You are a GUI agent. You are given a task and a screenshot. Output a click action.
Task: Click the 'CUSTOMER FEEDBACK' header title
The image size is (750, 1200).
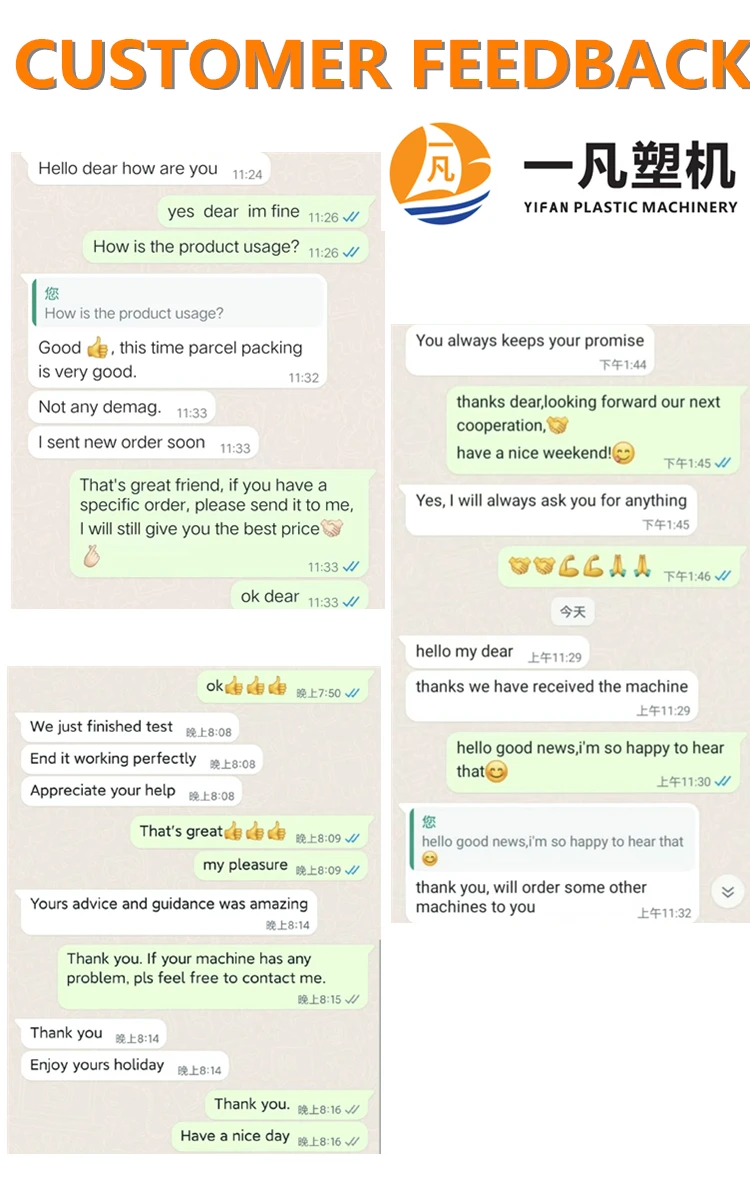(x=380, y=65)
